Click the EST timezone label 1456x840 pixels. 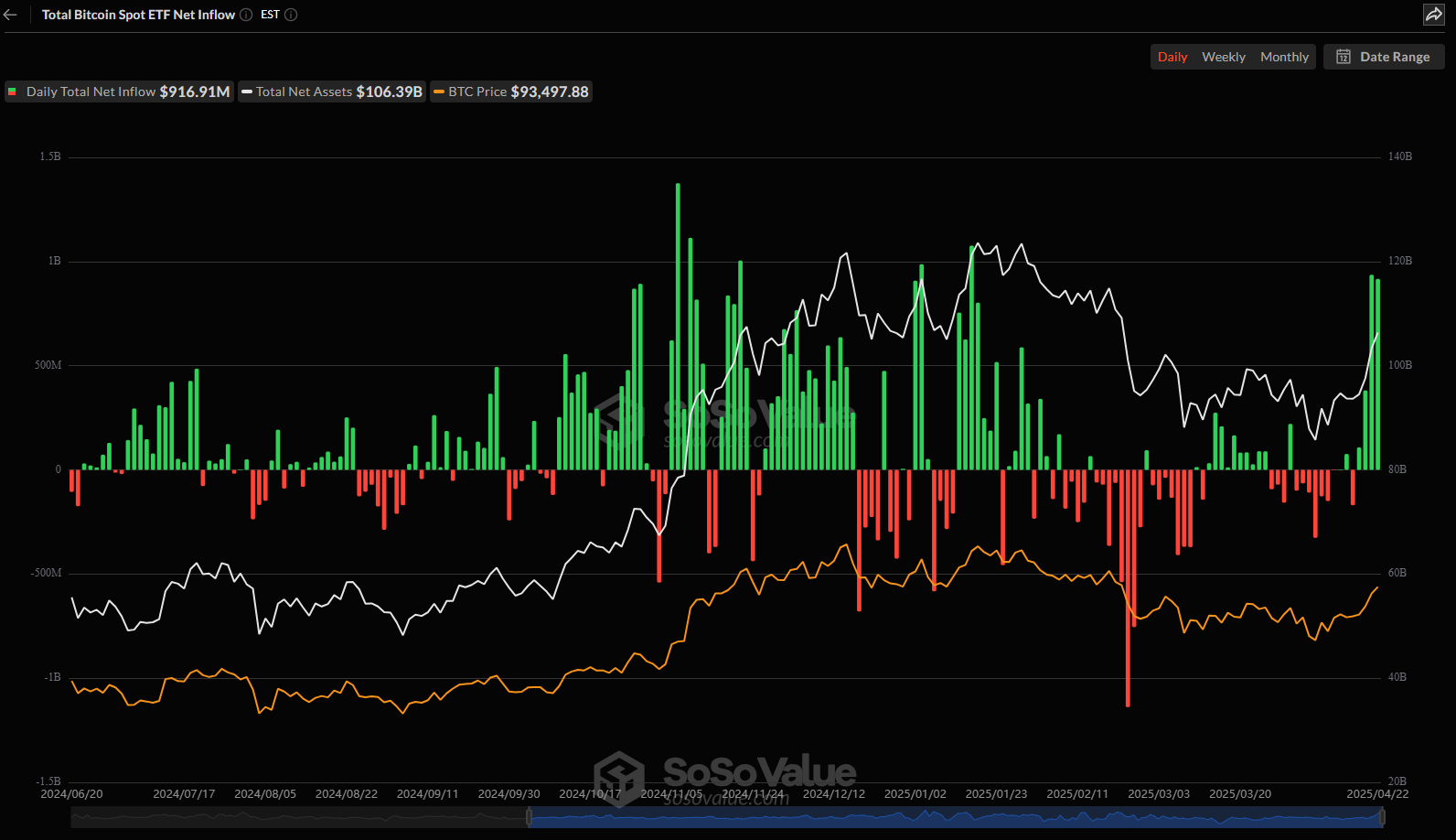[x=270, y=15]
